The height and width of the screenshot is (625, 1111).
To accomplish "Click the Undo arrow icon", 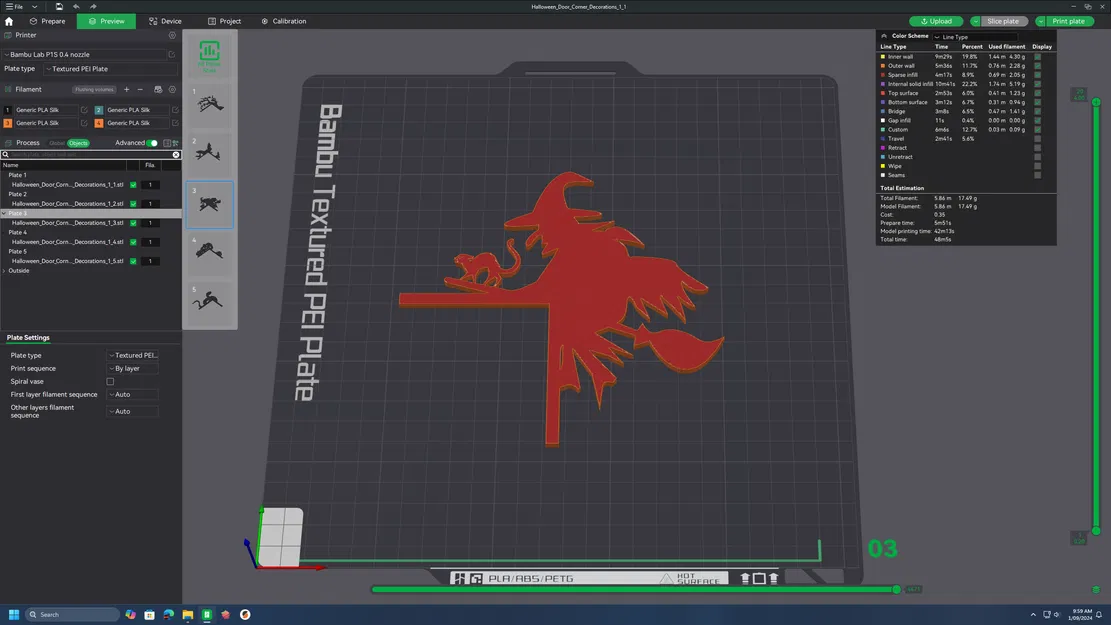I will click(76, 6).
